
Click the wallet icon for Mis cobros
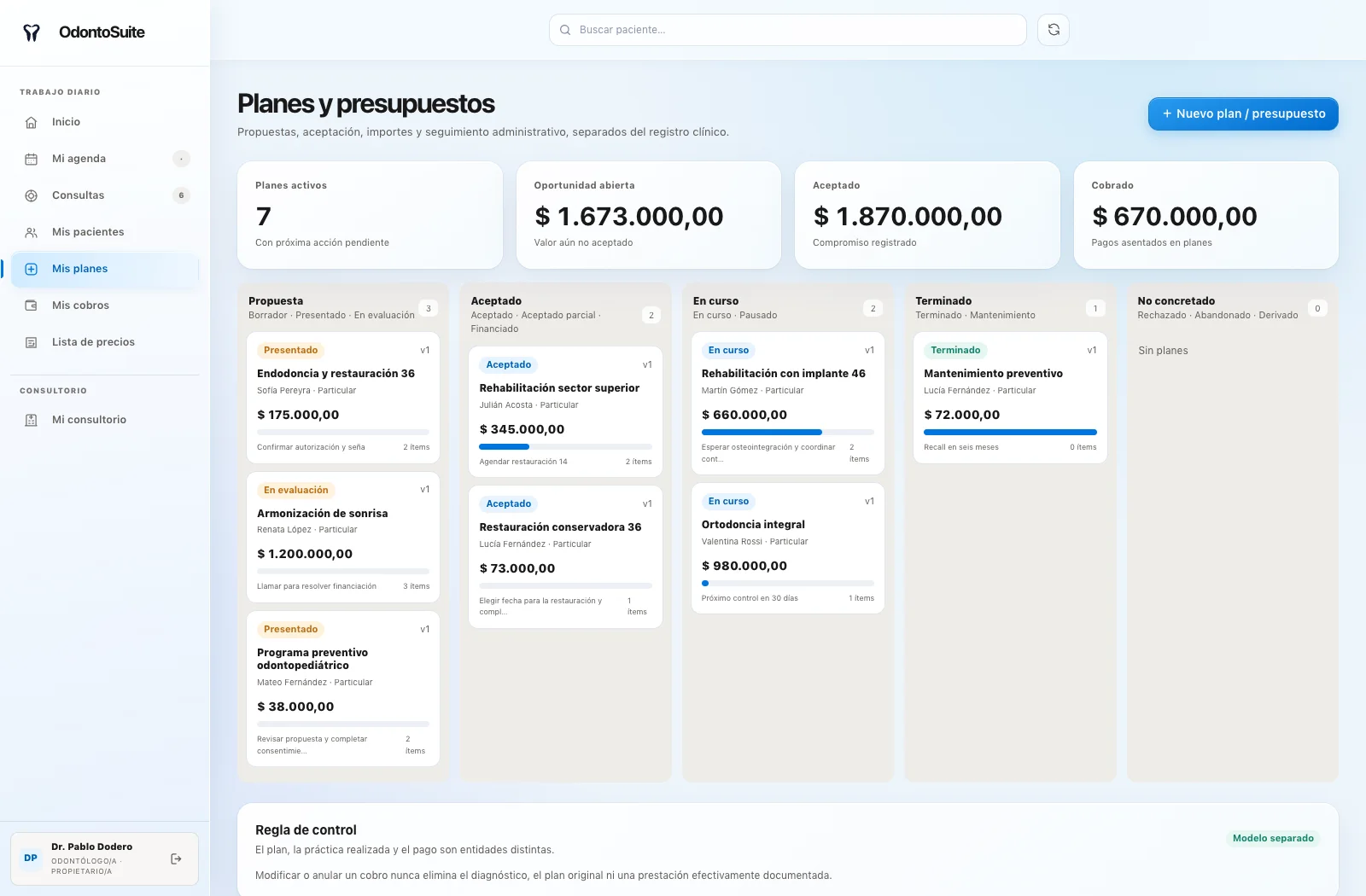pos(32,305)
